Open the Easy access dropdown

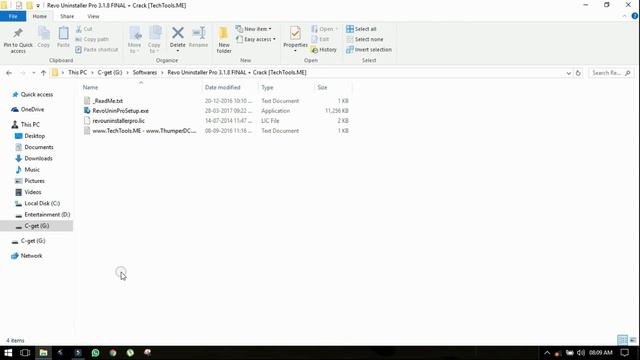[x=256, y=39]
